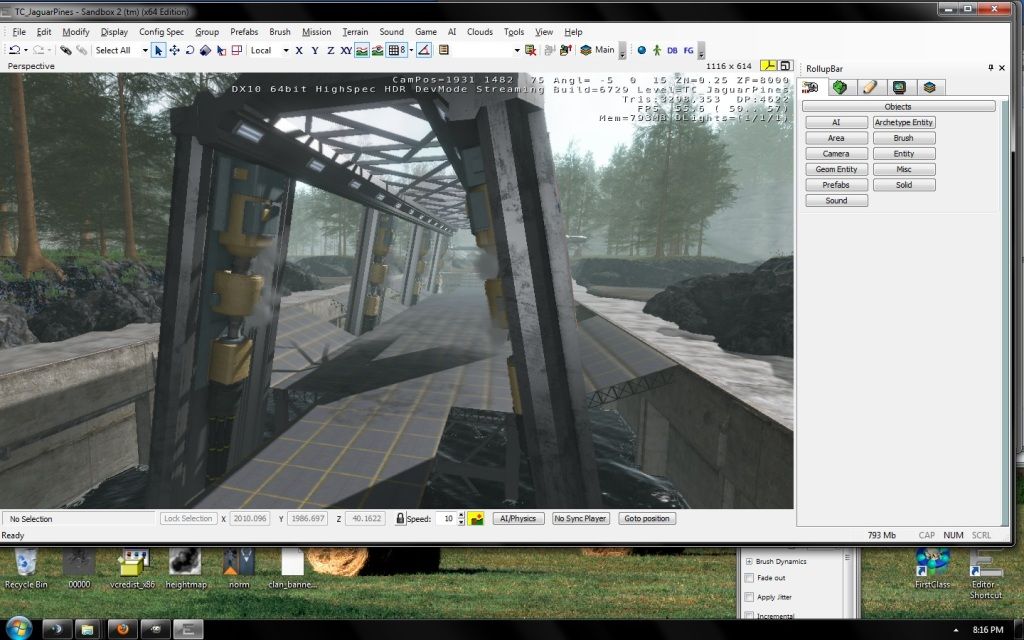Lock movement to the XY plane
This screenshot has height=640, width=1024.
346,50
